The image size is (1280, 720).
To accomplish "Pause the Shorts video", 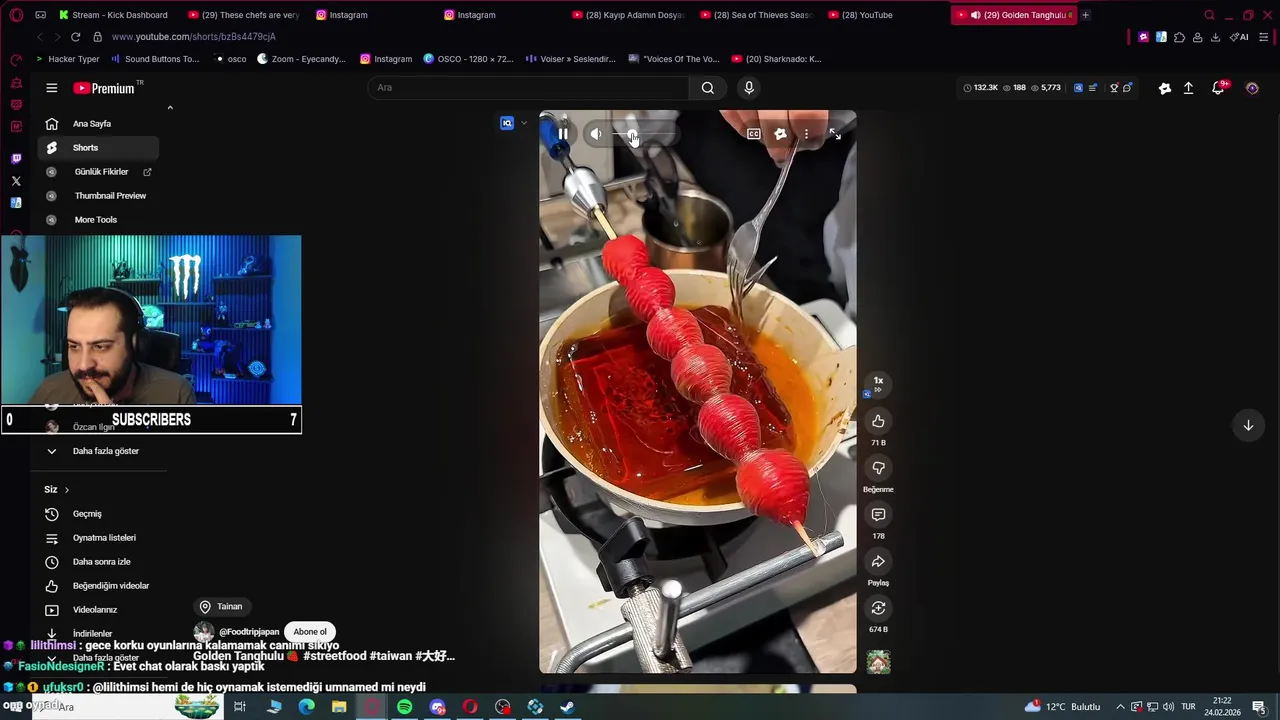I will point(563,134).
